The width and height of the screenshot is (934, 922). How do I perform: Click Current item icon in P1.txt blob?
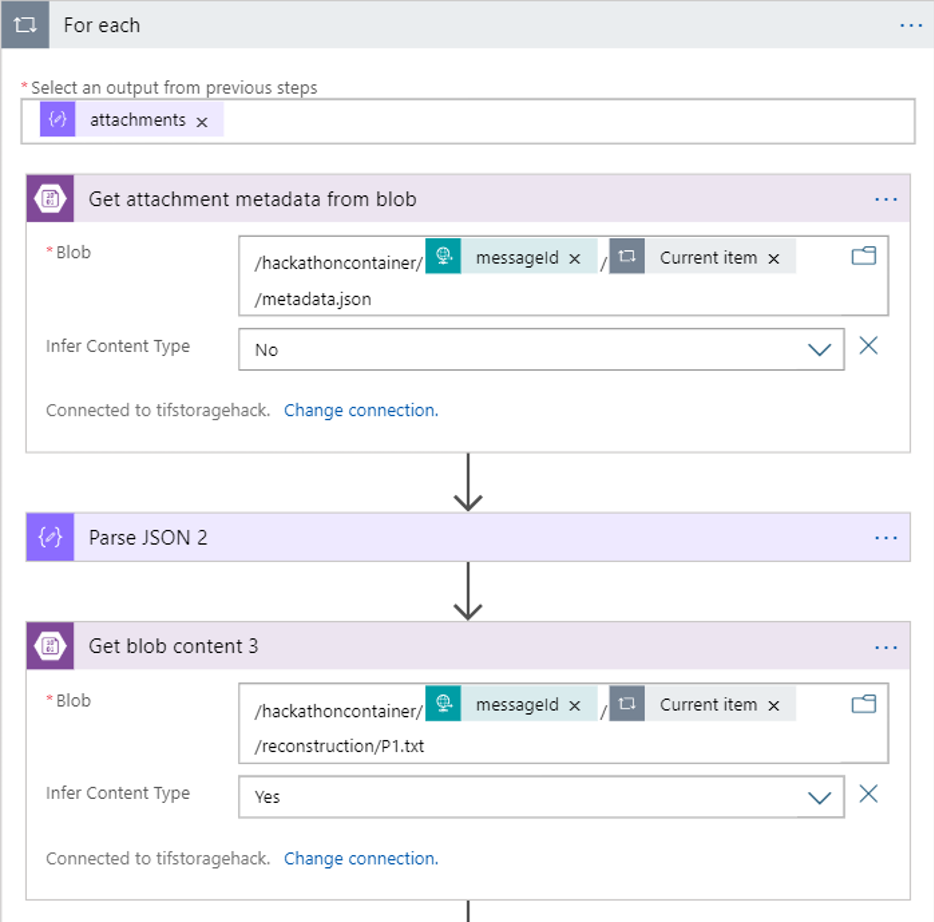627,703
